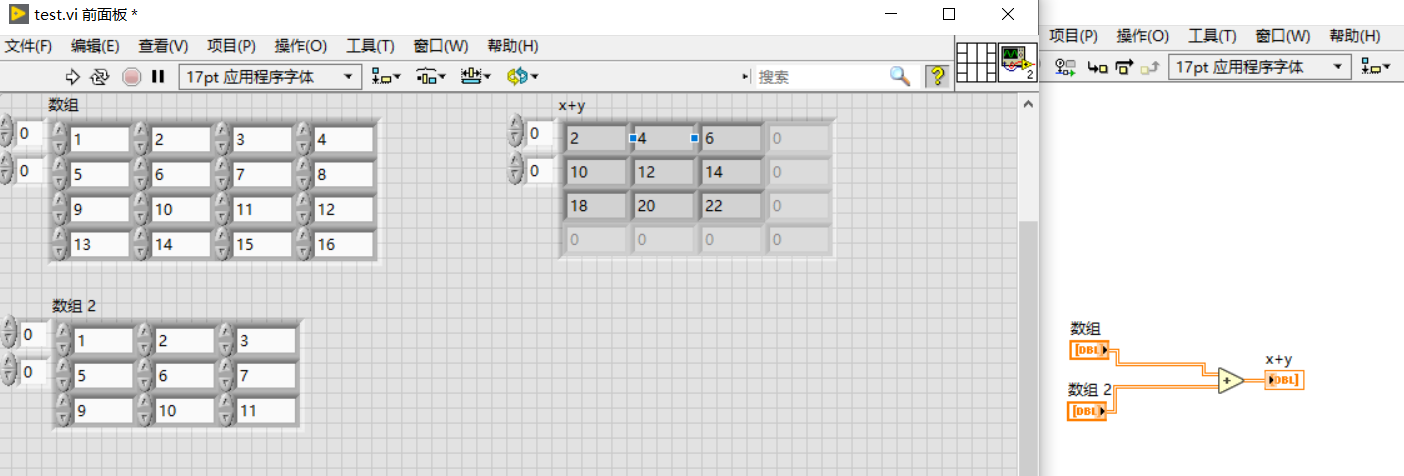Click the 数组 2 label on front panel
Image resolution: width=1404 pixels, height=476 pixels.
pyautogui.click(x=74, y=305)
